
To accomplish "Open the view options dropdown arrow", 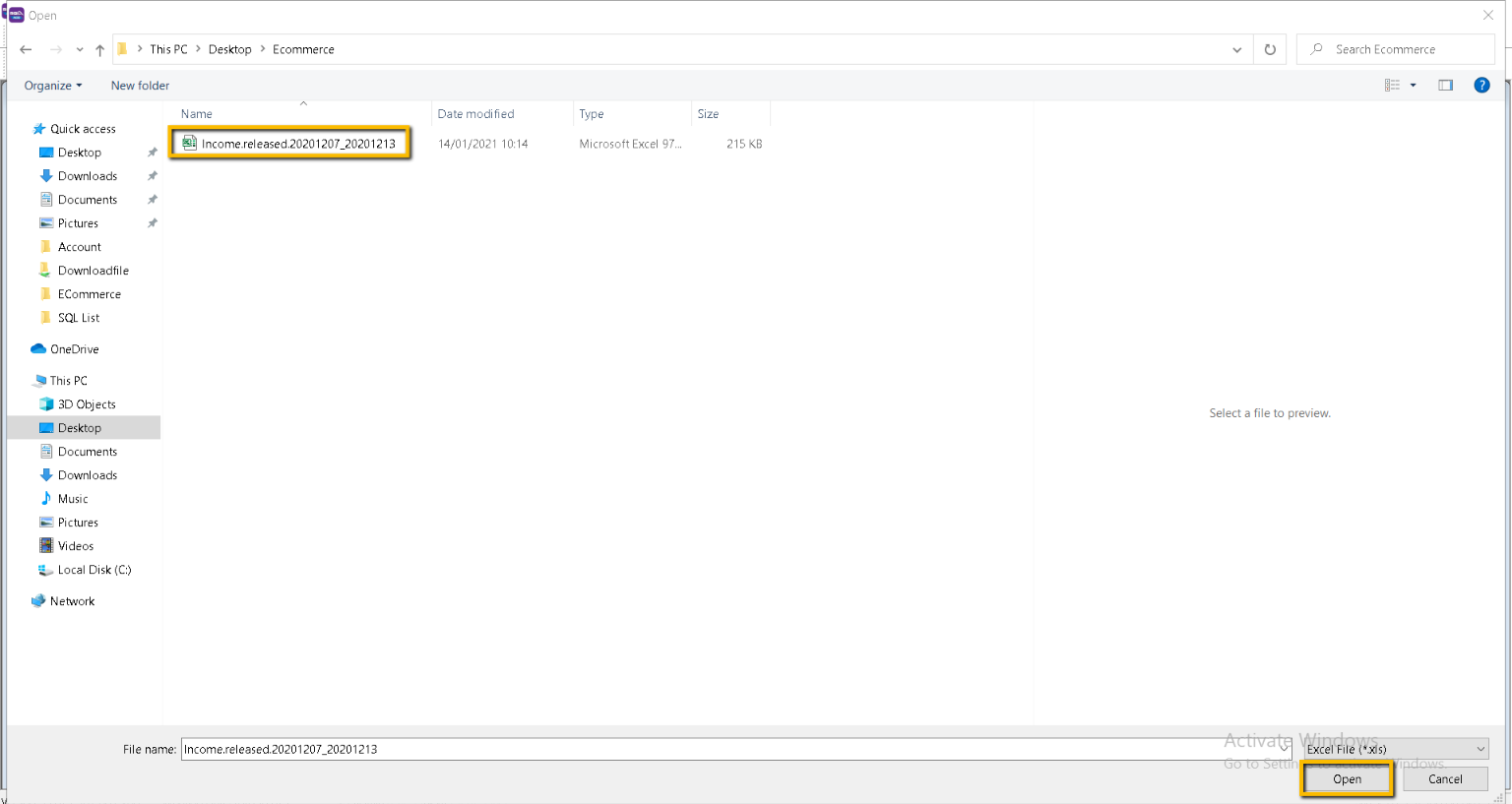I will click(x=1414, y=86).
